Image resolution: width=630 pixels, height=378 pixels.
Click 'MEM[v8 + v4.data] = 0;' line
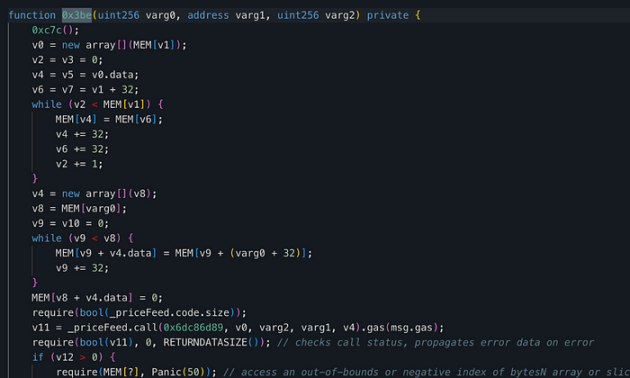pyautogui.click(x=97, y=298)
